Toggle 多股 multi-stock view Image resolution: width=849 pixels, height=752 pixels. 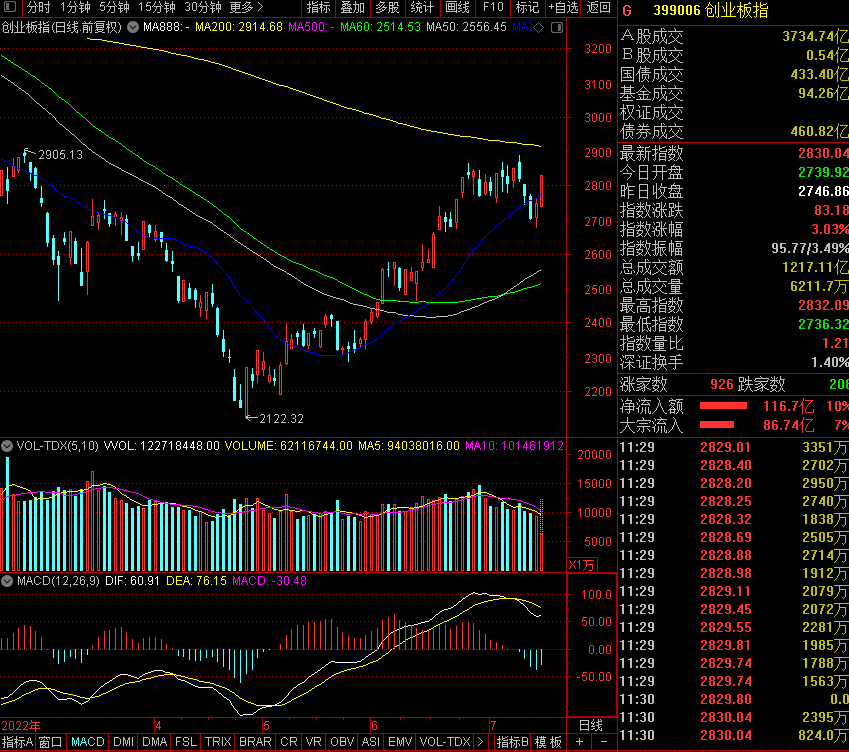click(x=387, y=8)
